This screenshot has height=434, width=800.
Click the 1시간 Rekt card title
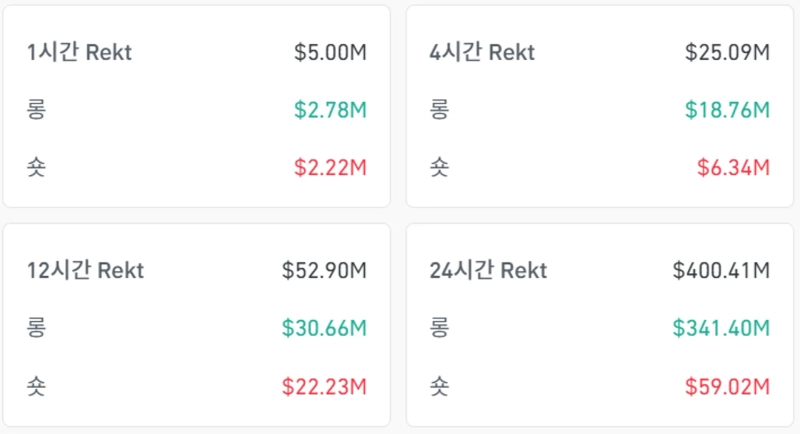point(79,52)
